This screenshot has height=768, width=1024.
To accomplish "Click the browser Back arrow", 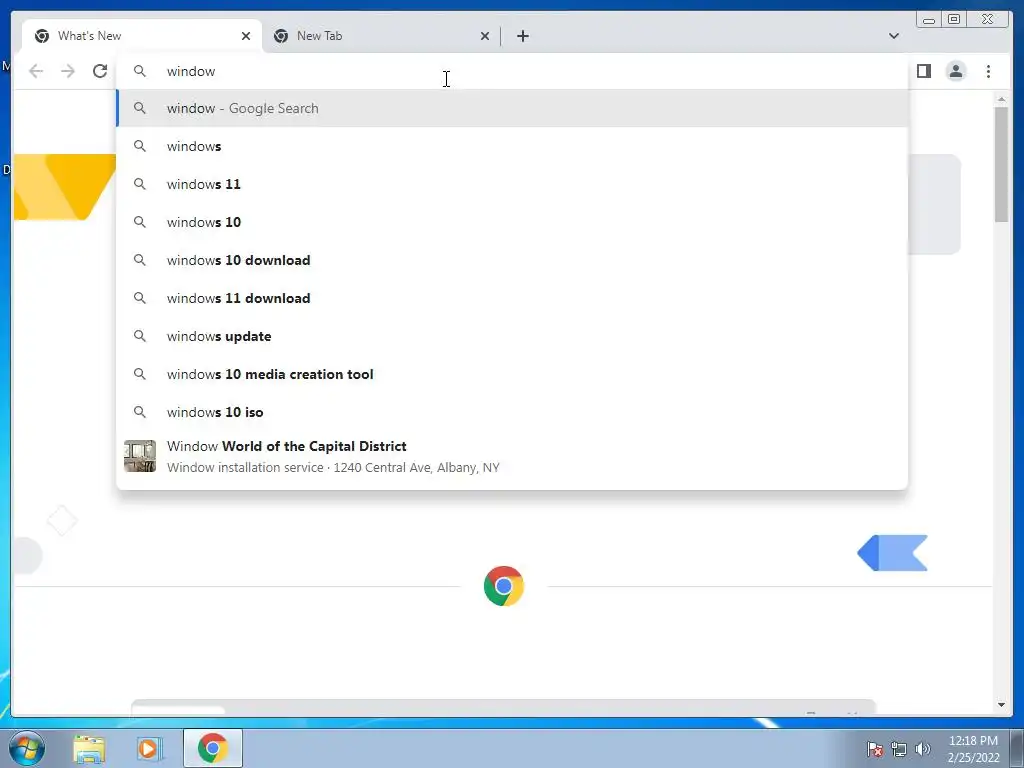I will (36, 71).
